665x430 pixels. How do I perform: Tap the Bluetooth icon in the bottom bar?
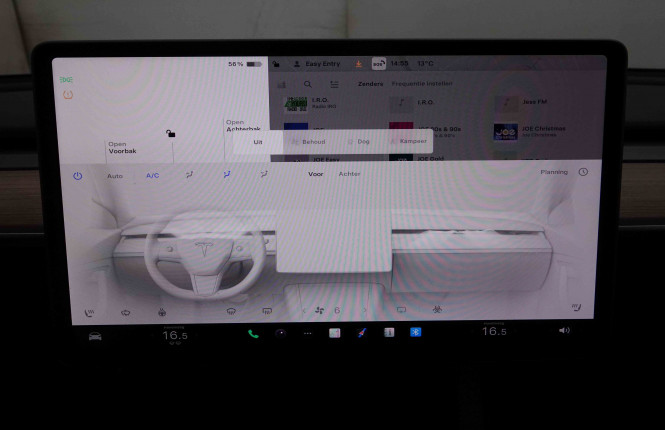click(414, 333)
